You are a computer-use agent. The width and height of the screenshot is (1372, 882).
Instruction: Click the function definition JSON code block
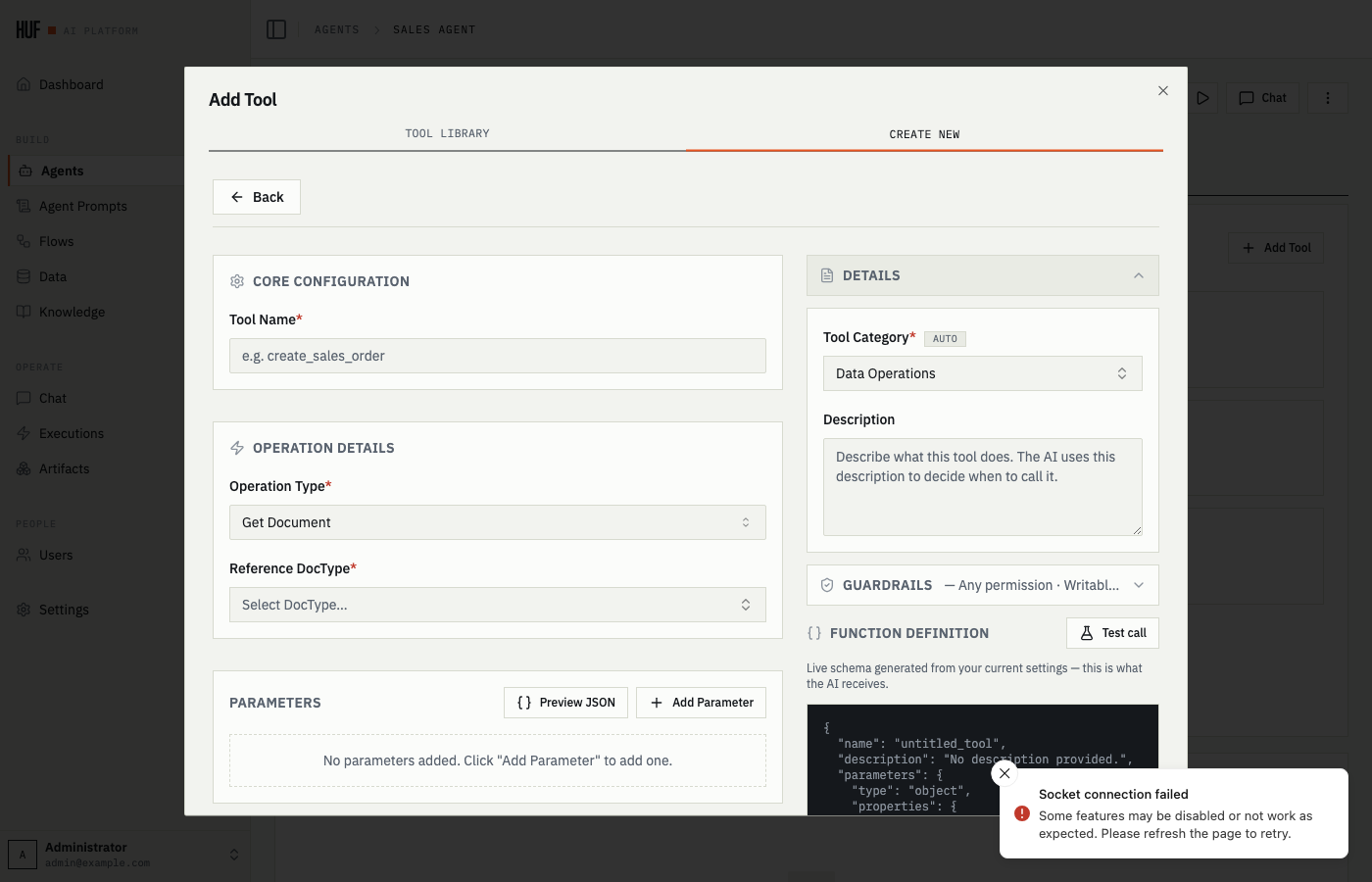pos(983,759)
